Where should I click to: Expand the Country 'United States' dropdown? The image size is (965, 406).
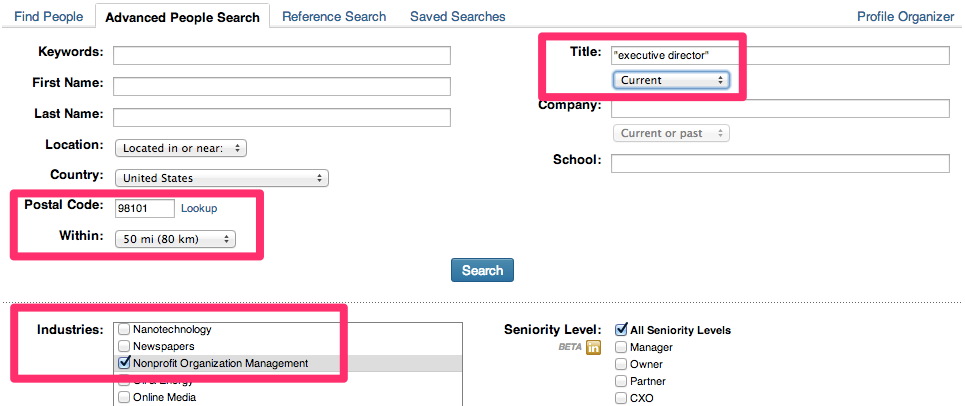click(x=222, y=178)
